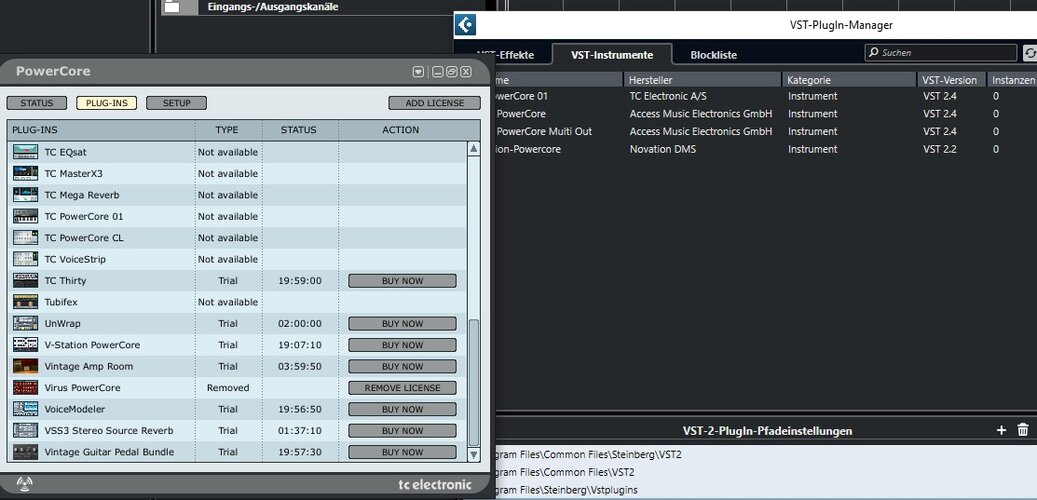Click the TC EQsat plug-in thumbnail icon
This screenshot has height=500, width=1037.
[x=25, y=152]
